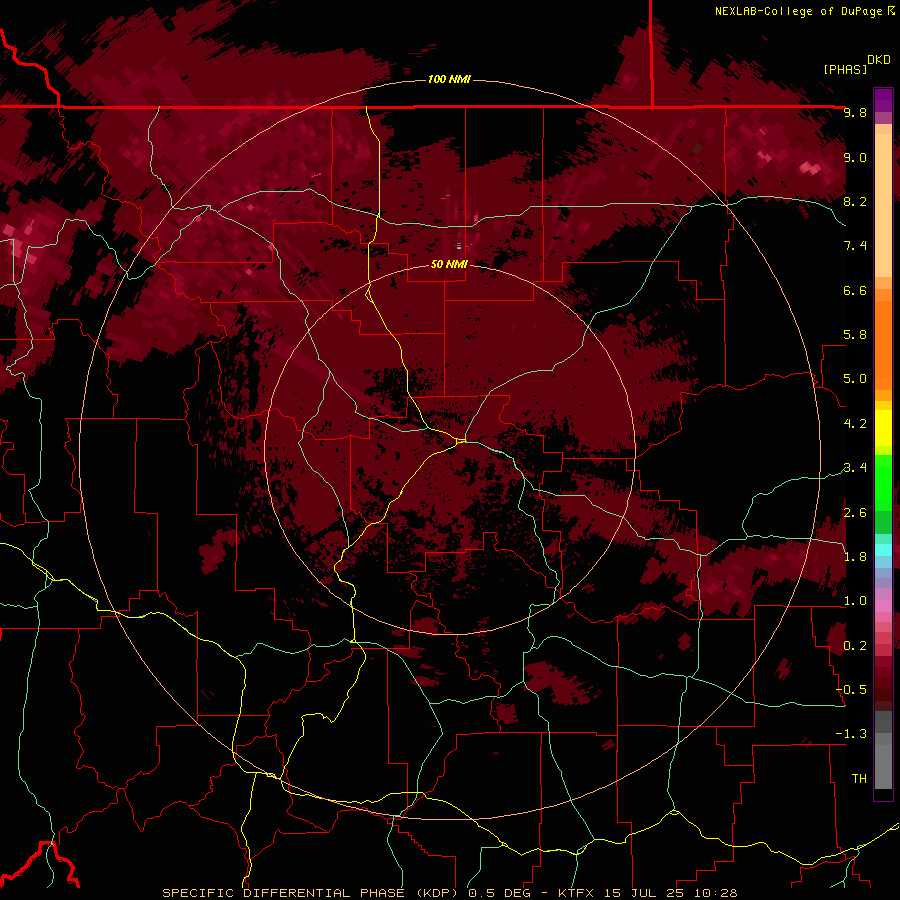The image size is (900, 900).
Task: Click the [PHAS] legend heading
Action: [845, 69]
